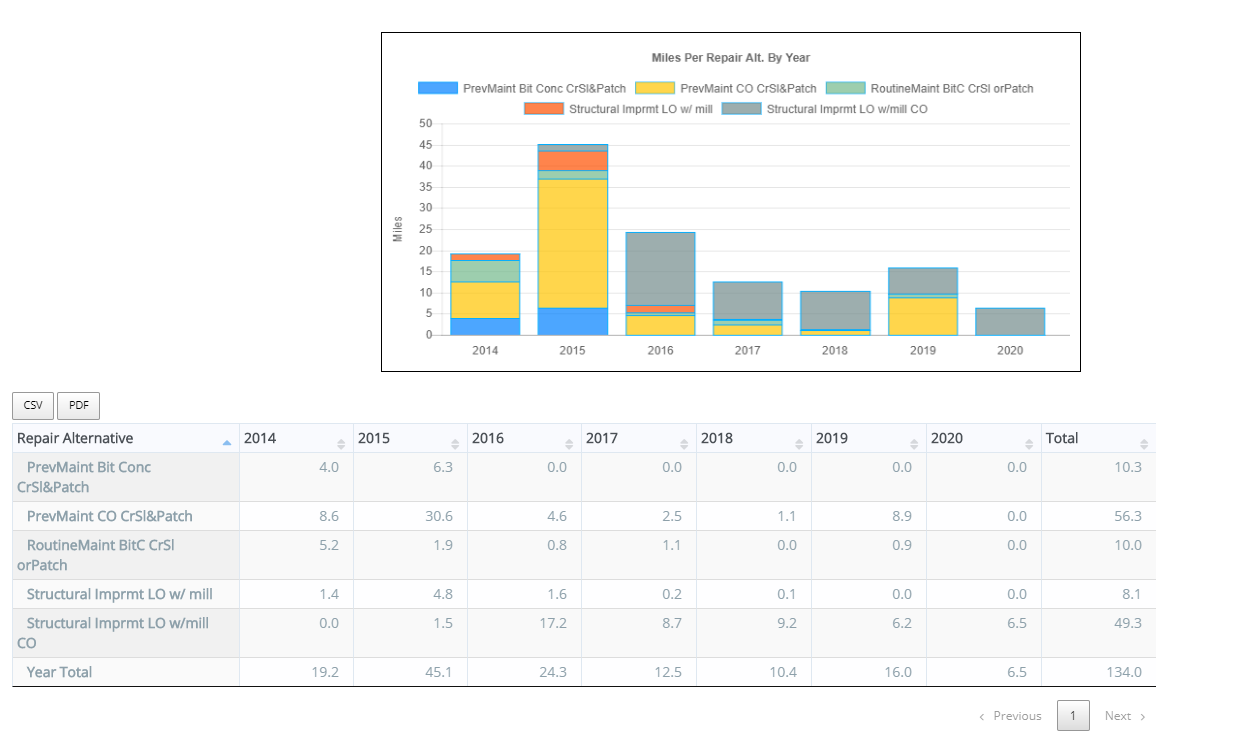Screen dimensions: 1243x742
Task: Click the 2015 stacked bar's yellow segment
Action: [x=572, y=243]
